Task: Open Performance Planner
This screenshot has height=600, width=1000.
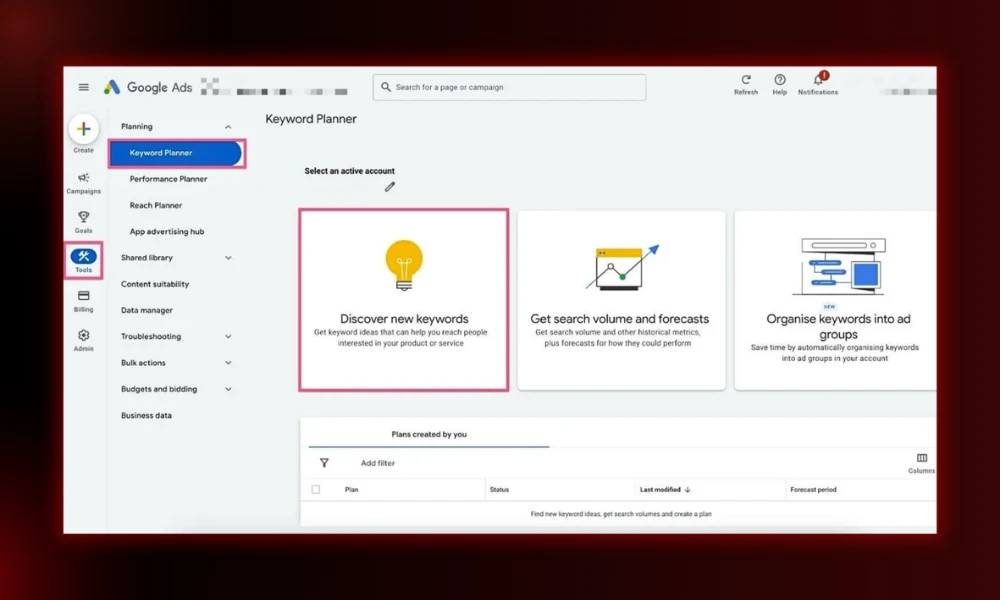Action: click(168, 179)
